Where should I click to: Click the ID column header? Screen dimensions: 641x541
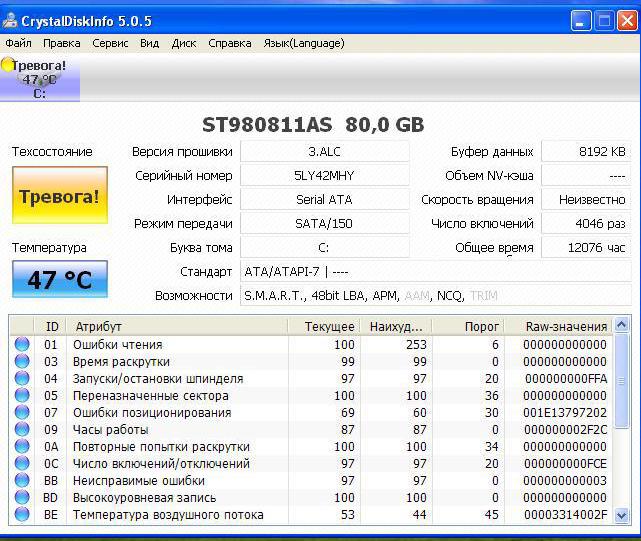pos(50,326)
